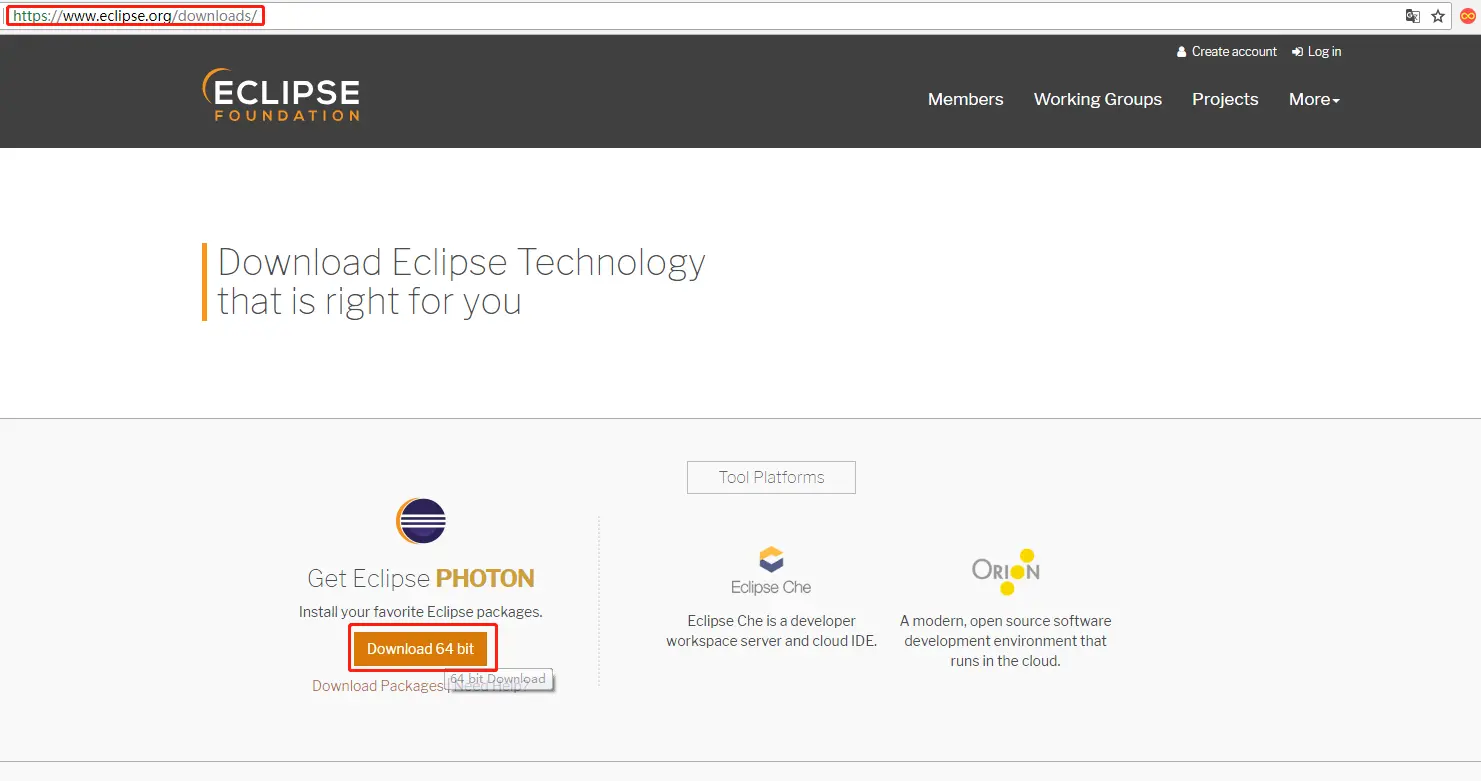Open the Working Groups menu item
Image resolution: width=1481 pixels, height=781 pixels.
(1098, 99)
